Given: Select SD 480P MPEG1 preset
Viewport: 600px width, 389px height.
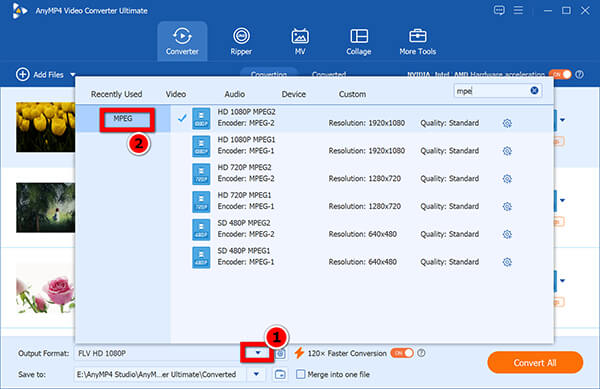Looking at the screenshot, I should pos(362,257).
